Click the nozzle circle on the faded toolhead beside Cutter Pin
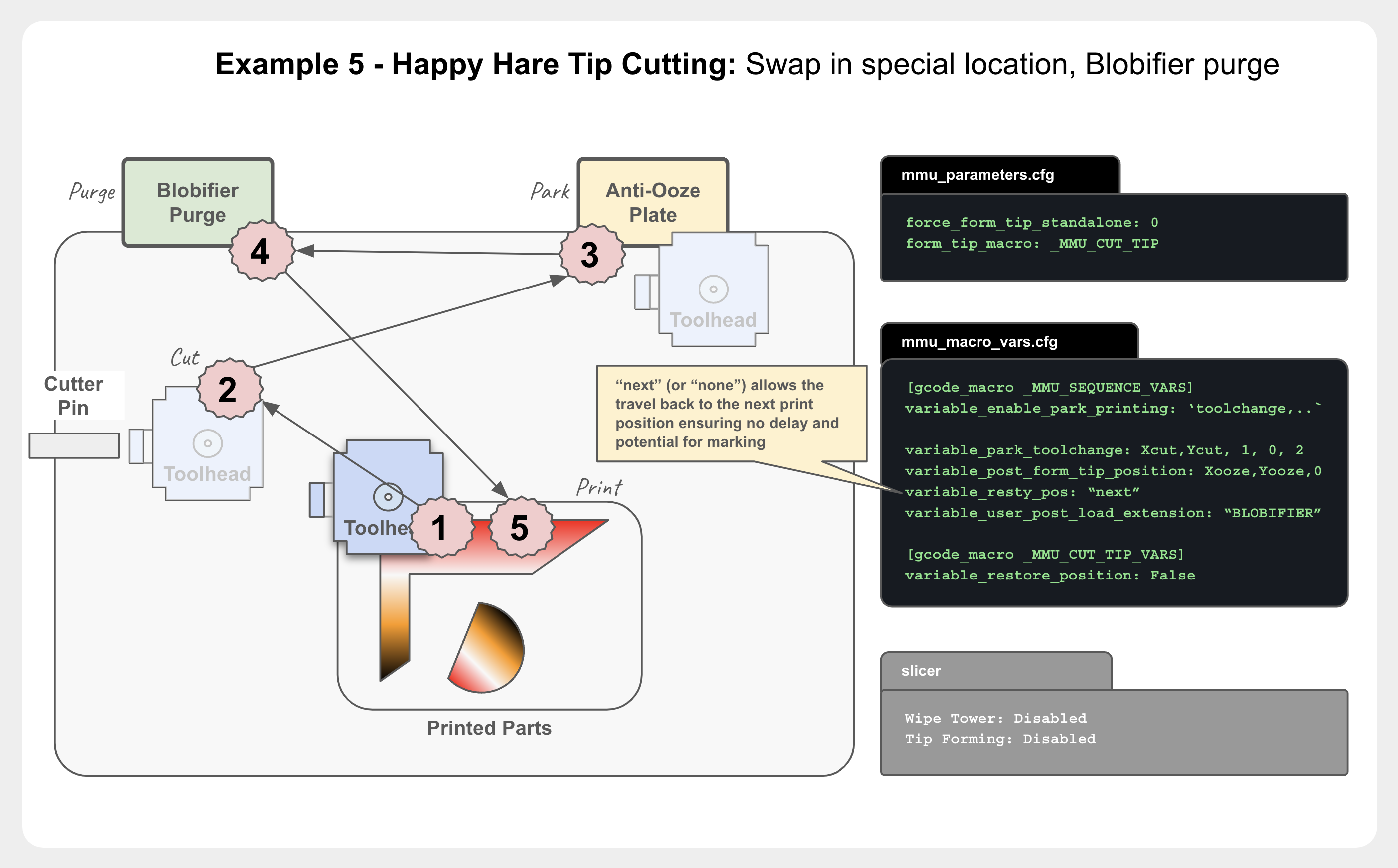1398x868 pixels. pos(208,443)
